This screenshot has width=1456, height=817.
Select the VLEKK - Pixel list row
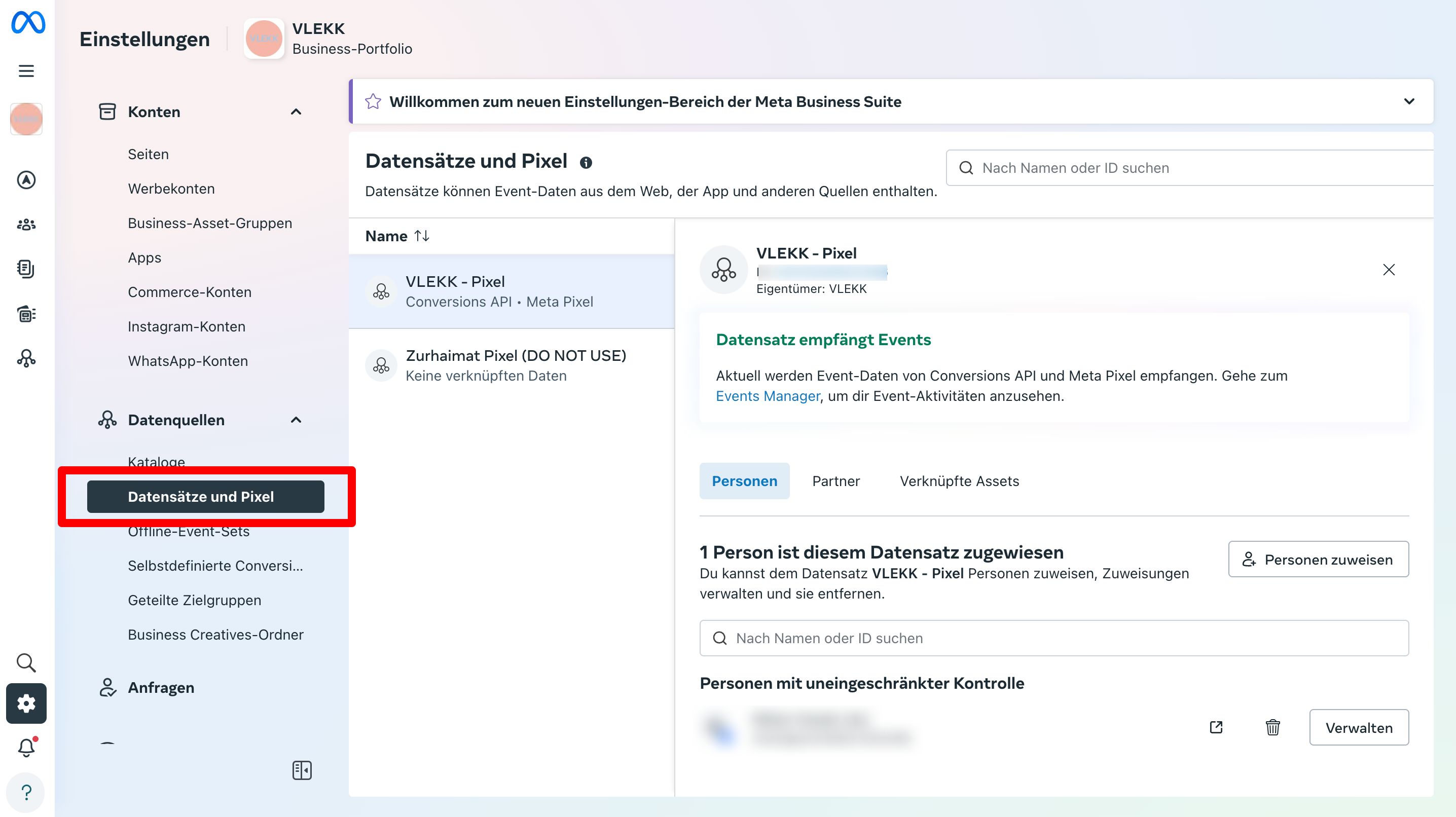[511, 291]
